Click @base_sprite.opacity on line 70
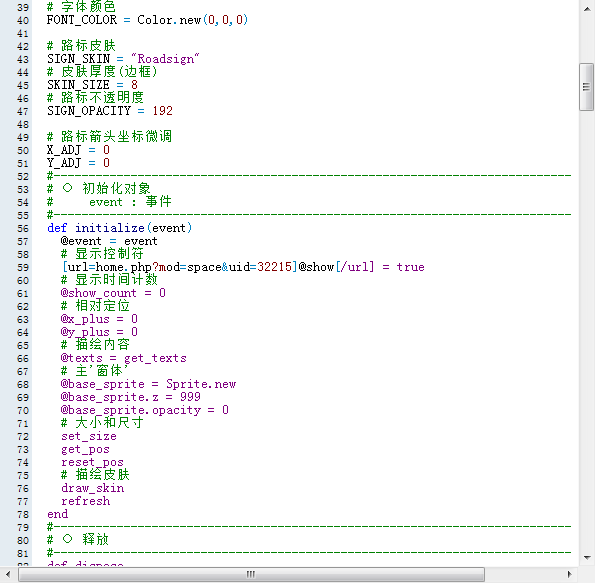 point(131,410)
